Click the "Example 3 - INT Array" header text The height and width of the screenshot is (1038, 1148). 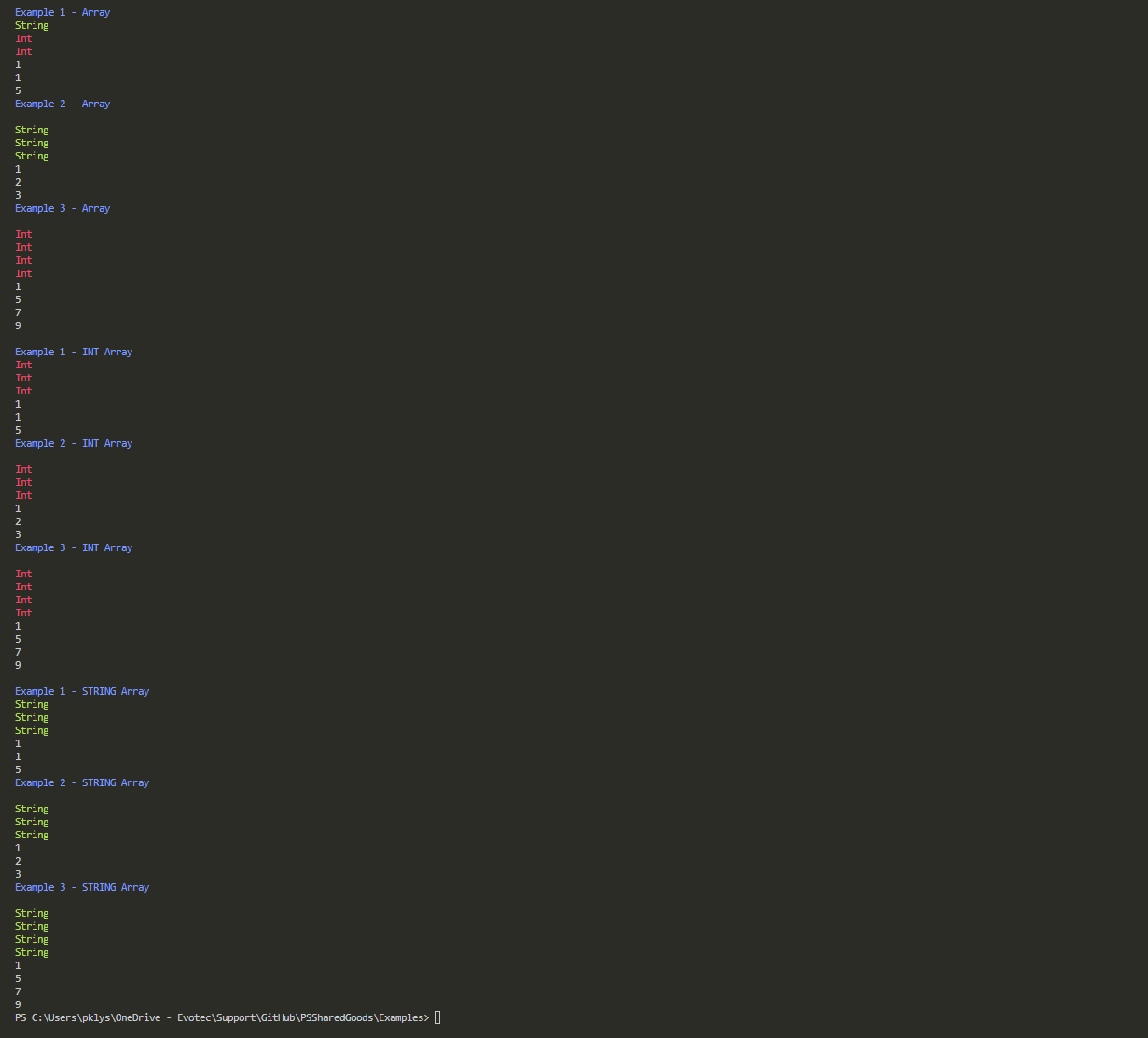tap(73, 547)
